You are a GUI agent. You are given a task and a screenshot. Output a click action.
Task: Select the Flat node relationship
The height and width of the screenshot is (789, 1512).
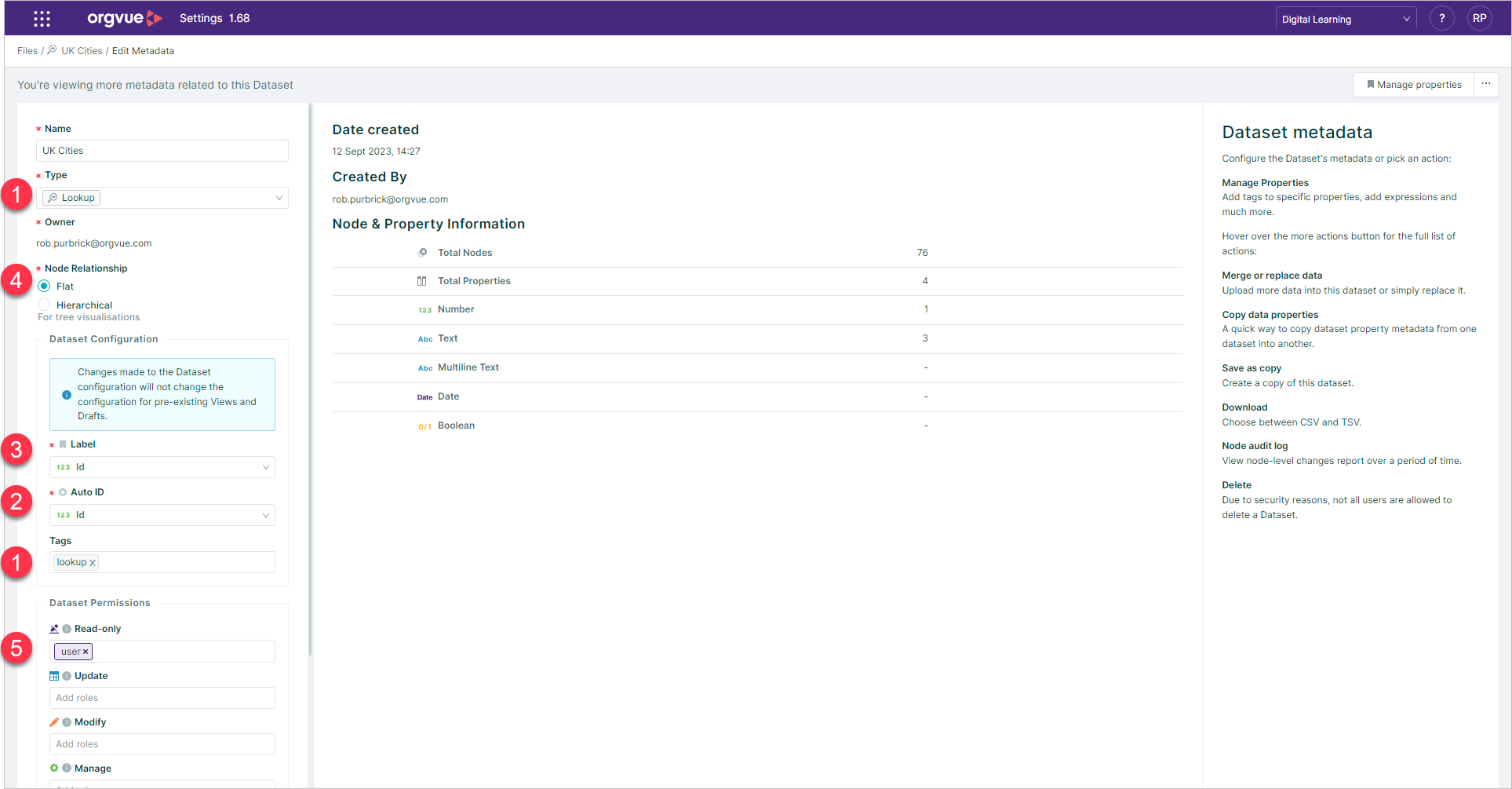tap(44, 286)
